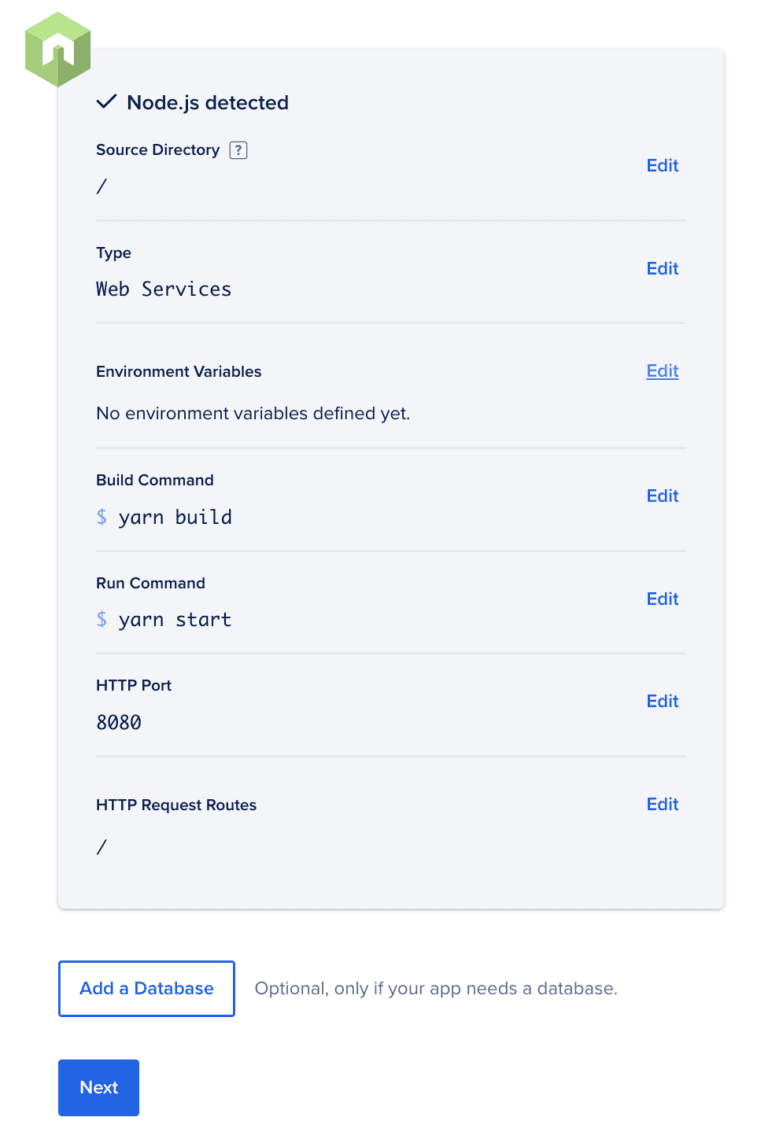Click the Node.js detected heading
Image resolution: width=768 pixels, height=1128 pixels.
click(x=207, y=102)
